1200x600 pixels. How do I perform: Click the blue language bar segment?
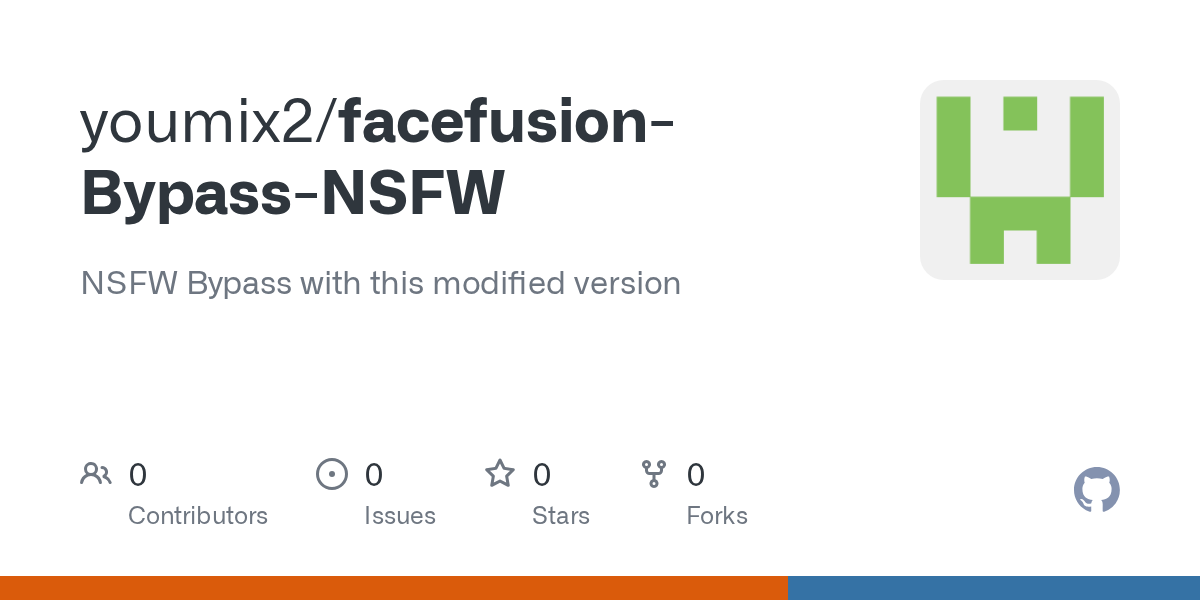tap(993, 588)
